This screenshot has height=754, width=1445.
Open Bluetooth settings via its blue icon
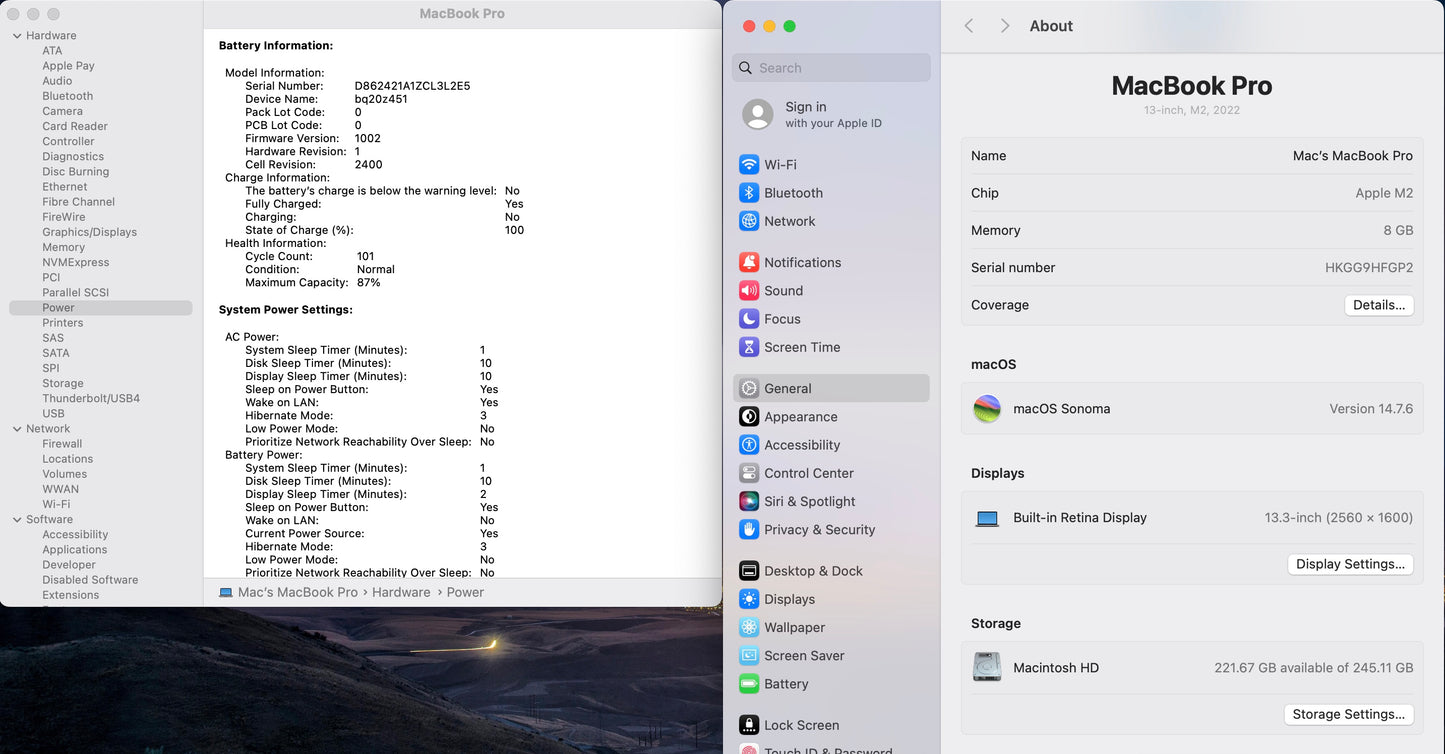pos(748,193)
